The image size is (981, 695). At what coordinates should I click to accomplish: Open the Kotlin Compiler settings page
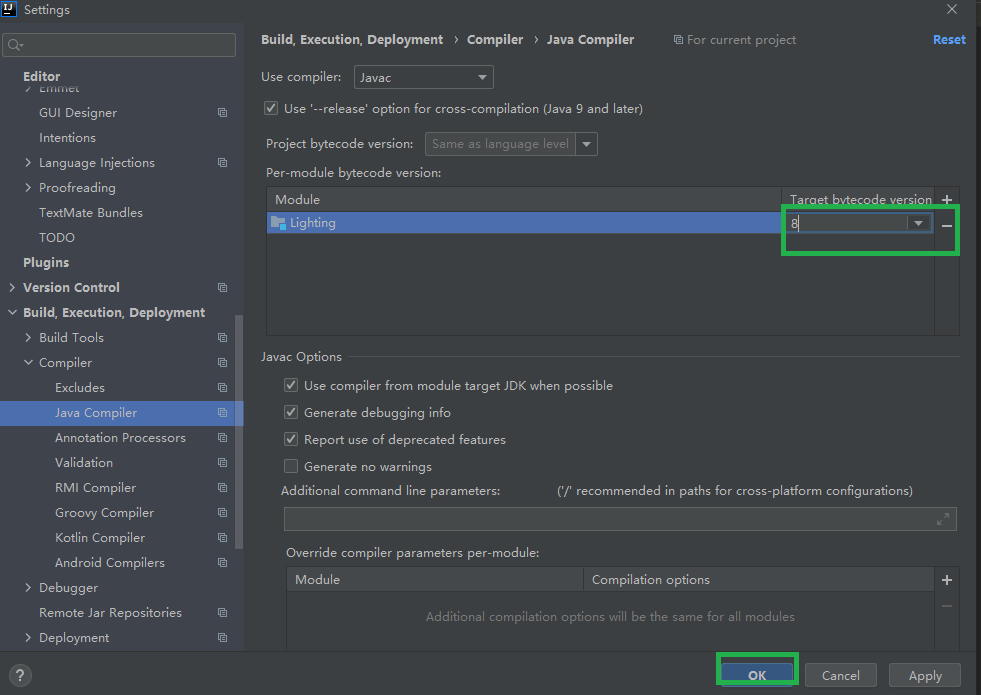[100, 538]
